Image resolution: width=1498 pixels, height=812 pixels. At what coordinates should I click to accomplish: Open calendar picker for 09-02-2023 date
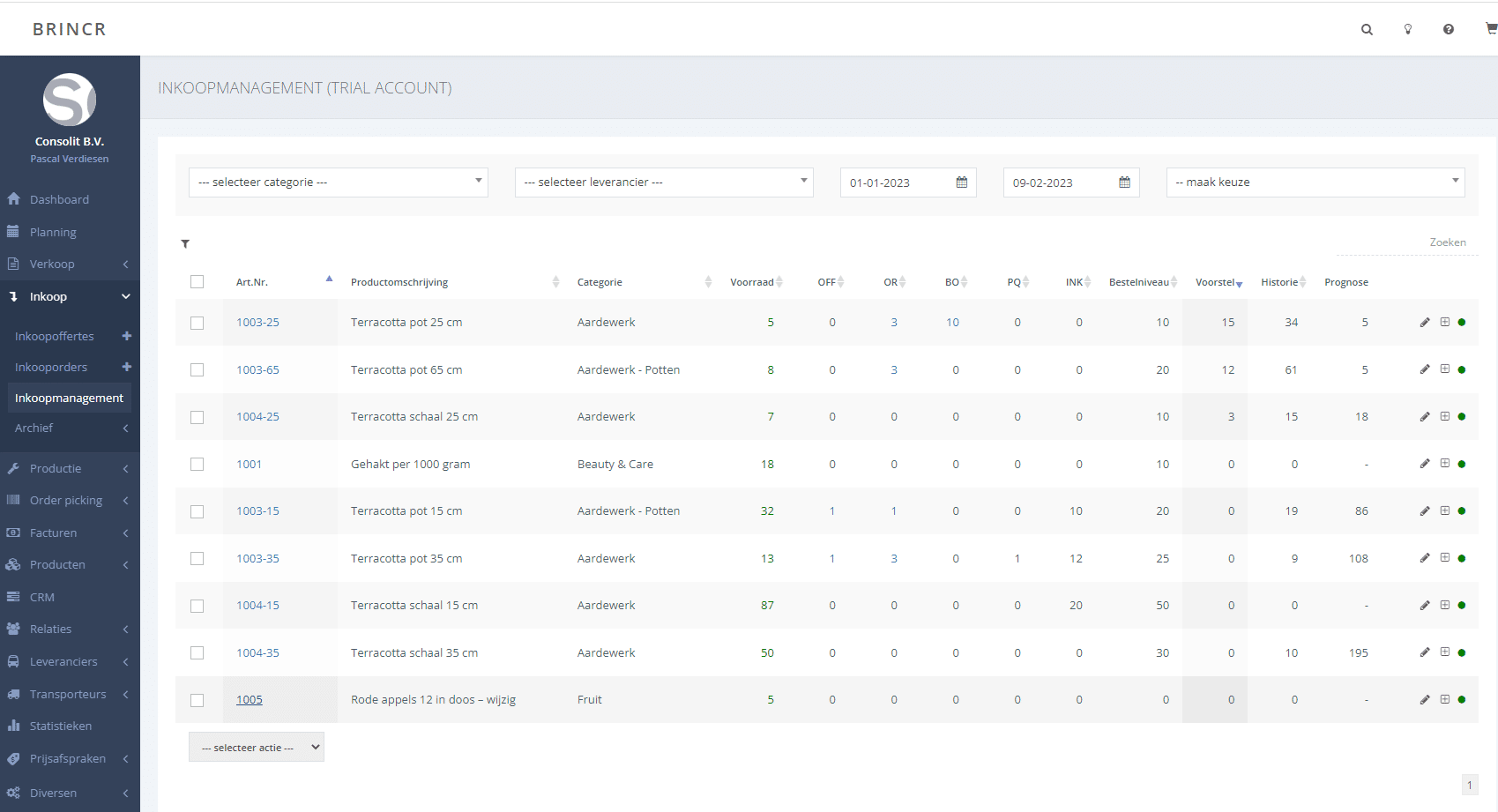[1124, 183]
